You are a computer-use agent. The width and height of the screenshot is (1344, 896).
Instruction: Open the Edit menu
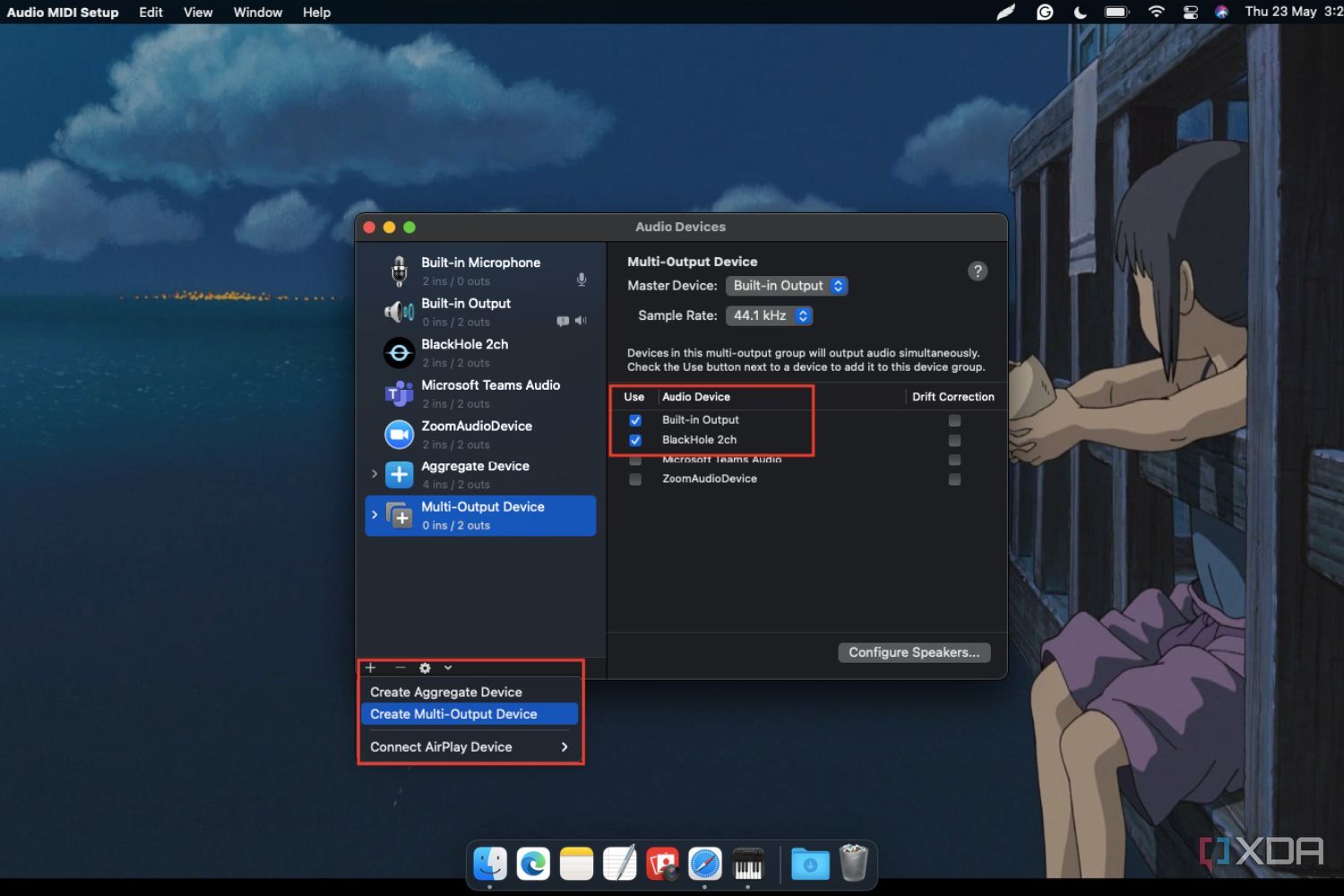pyautogui.click(x=151, y=12)
